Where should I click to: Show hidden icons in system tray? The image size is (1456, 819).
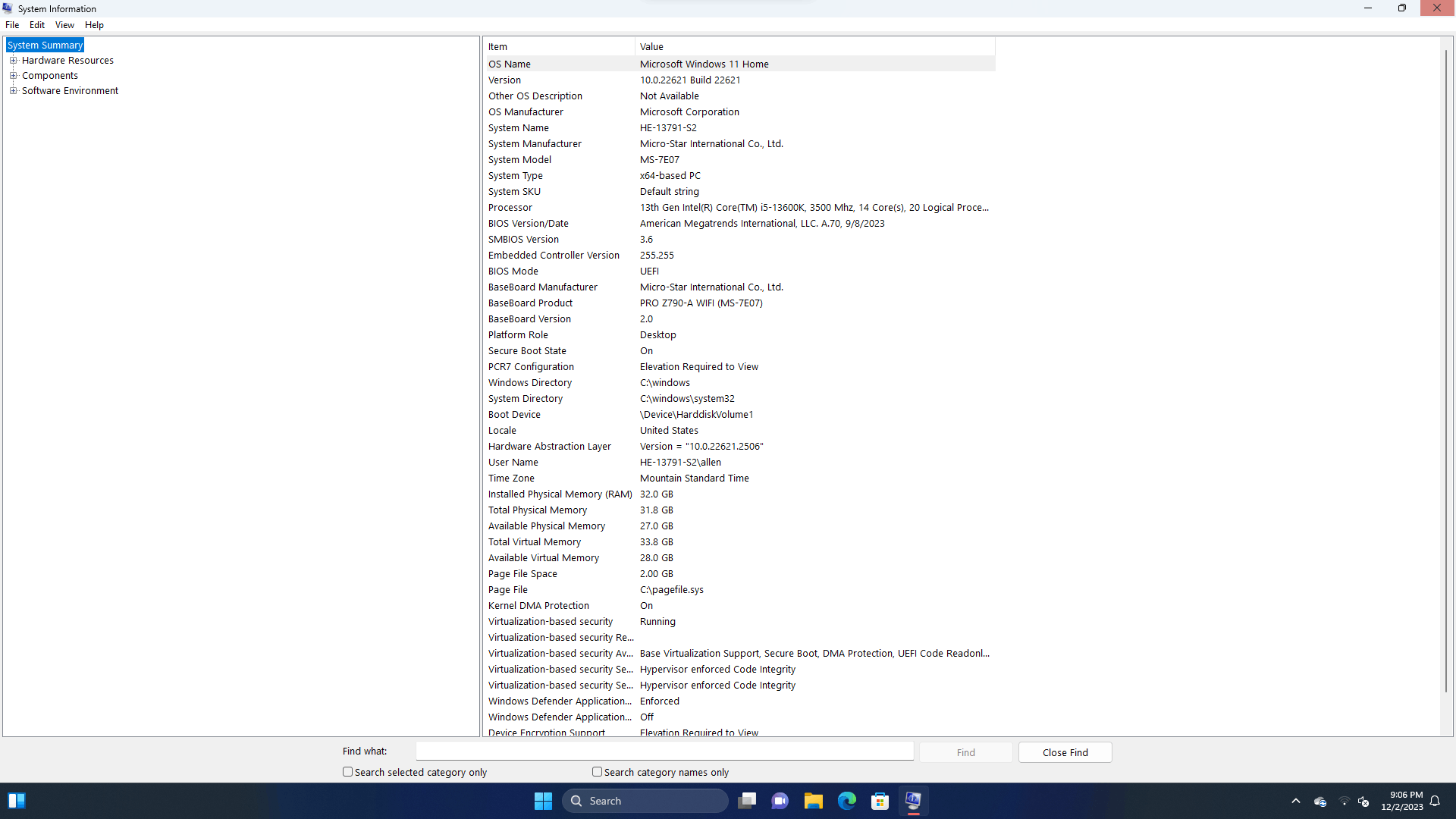pyautogui.click(x=1295, y=801)
